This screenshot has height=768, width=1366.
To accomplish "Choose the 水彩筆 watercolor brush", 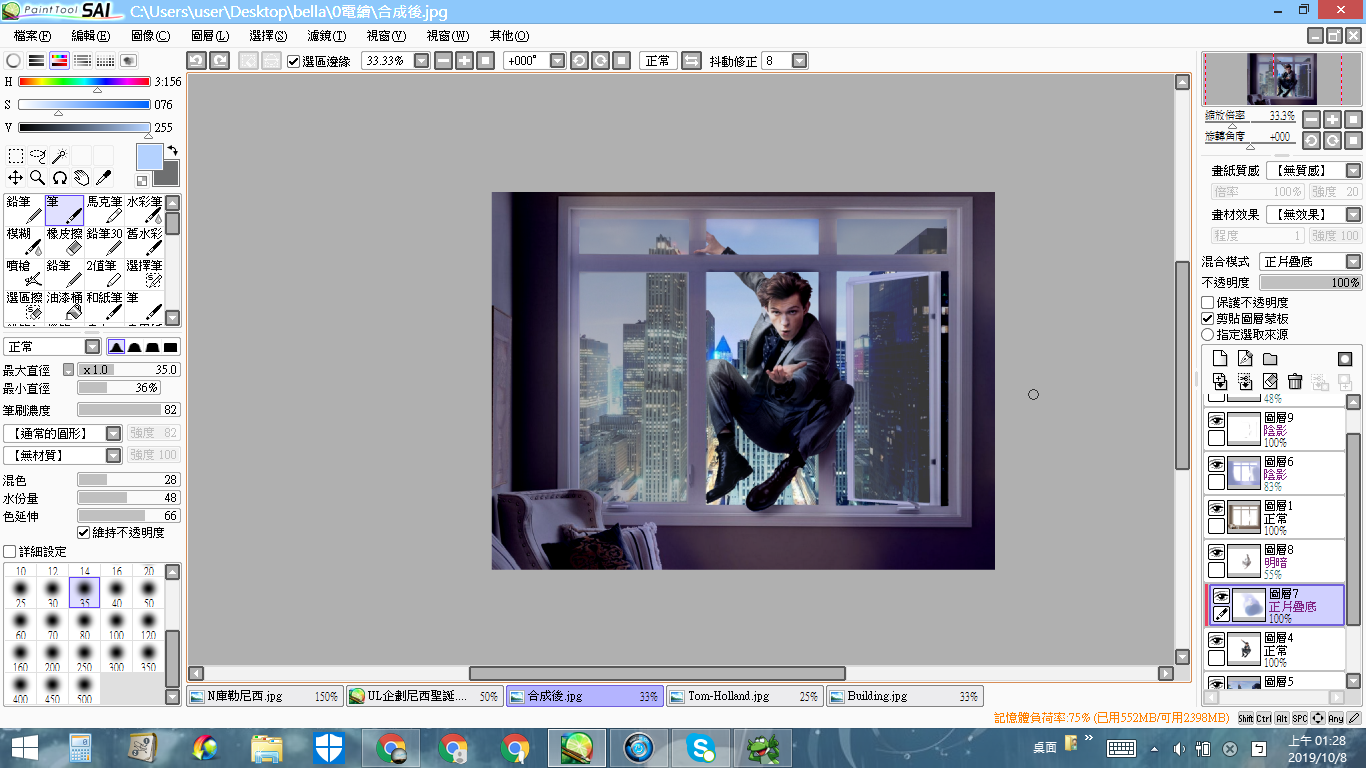I will tap(144, 209).
